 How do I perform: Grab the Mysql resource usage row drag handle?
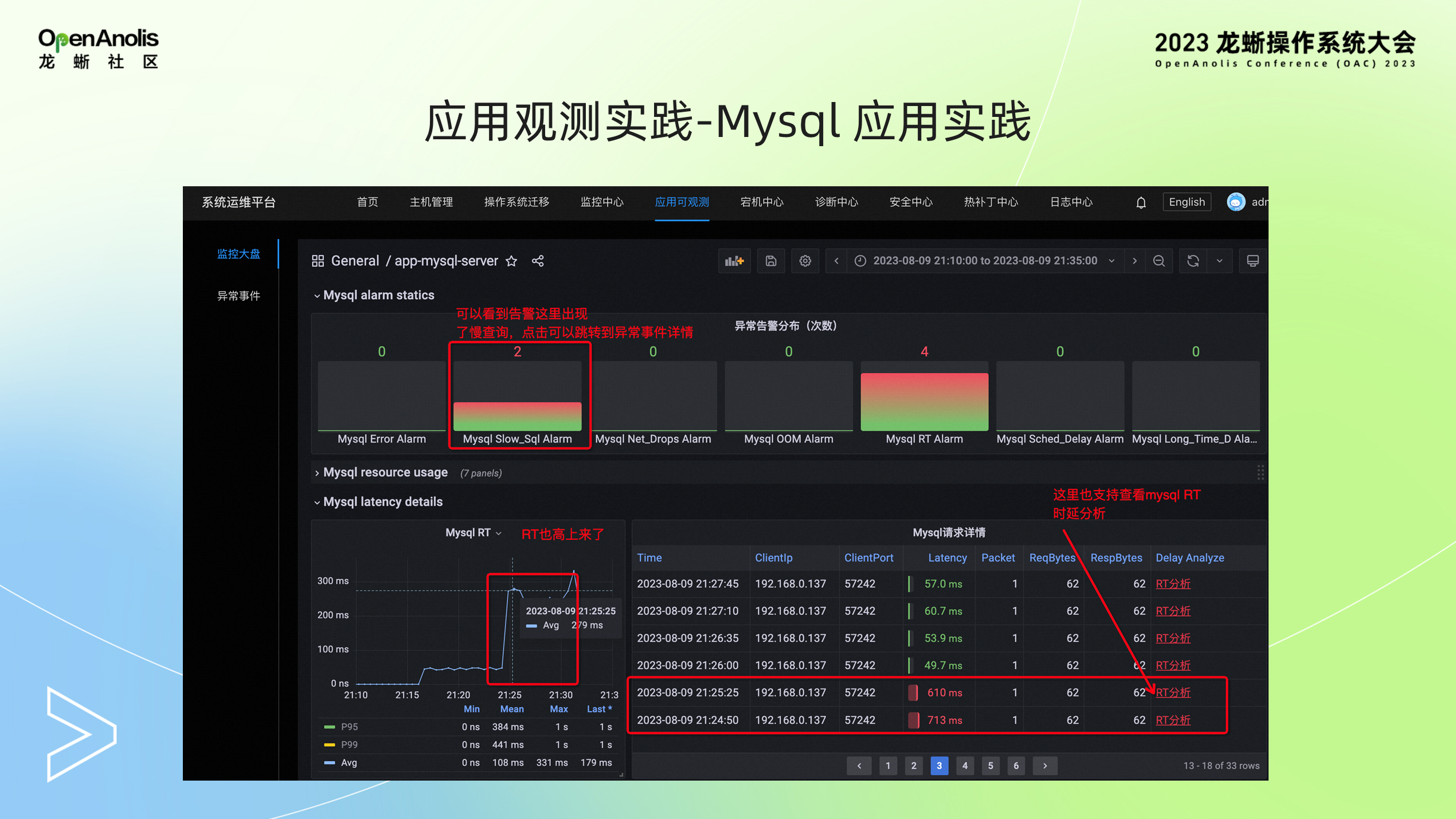1260,472
